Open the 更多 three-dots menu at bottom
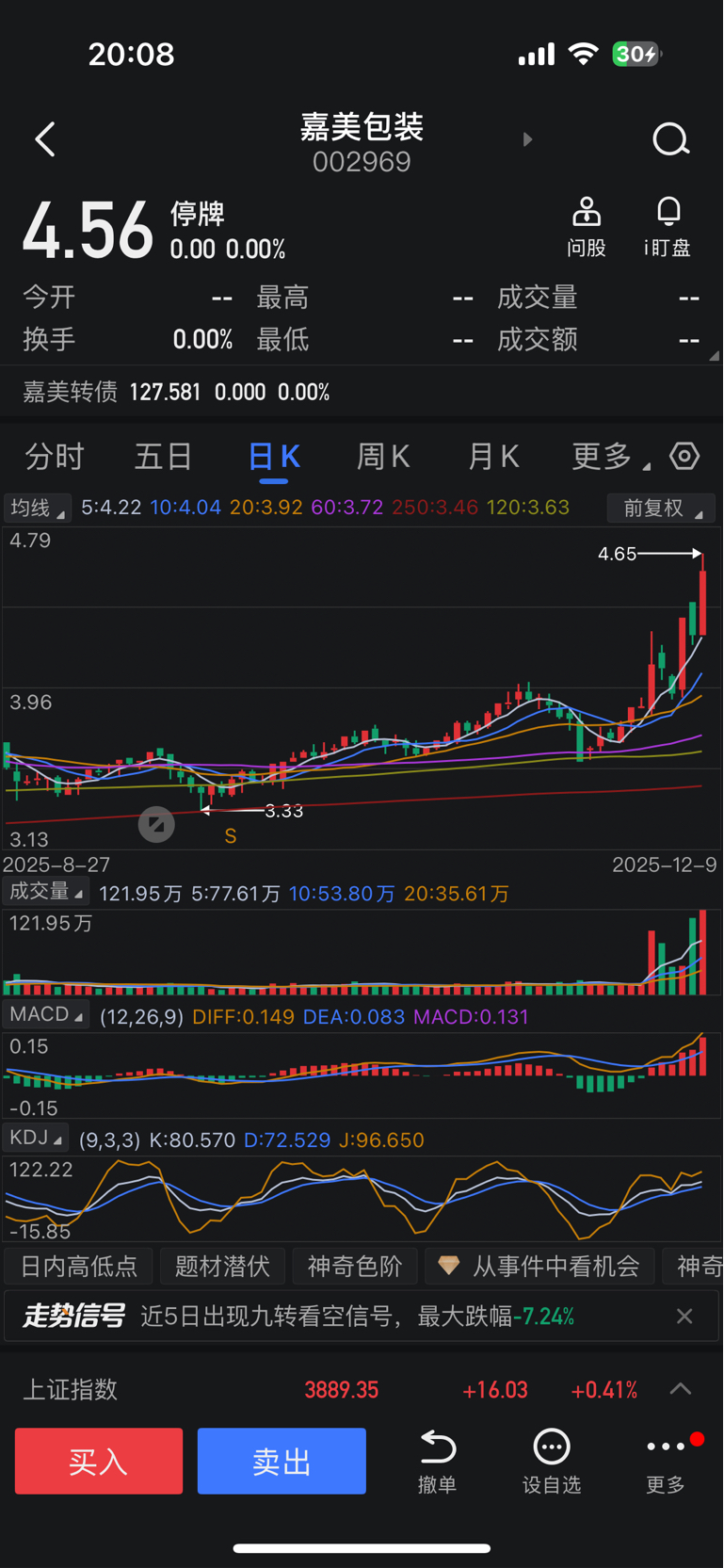 (666, 1447)
